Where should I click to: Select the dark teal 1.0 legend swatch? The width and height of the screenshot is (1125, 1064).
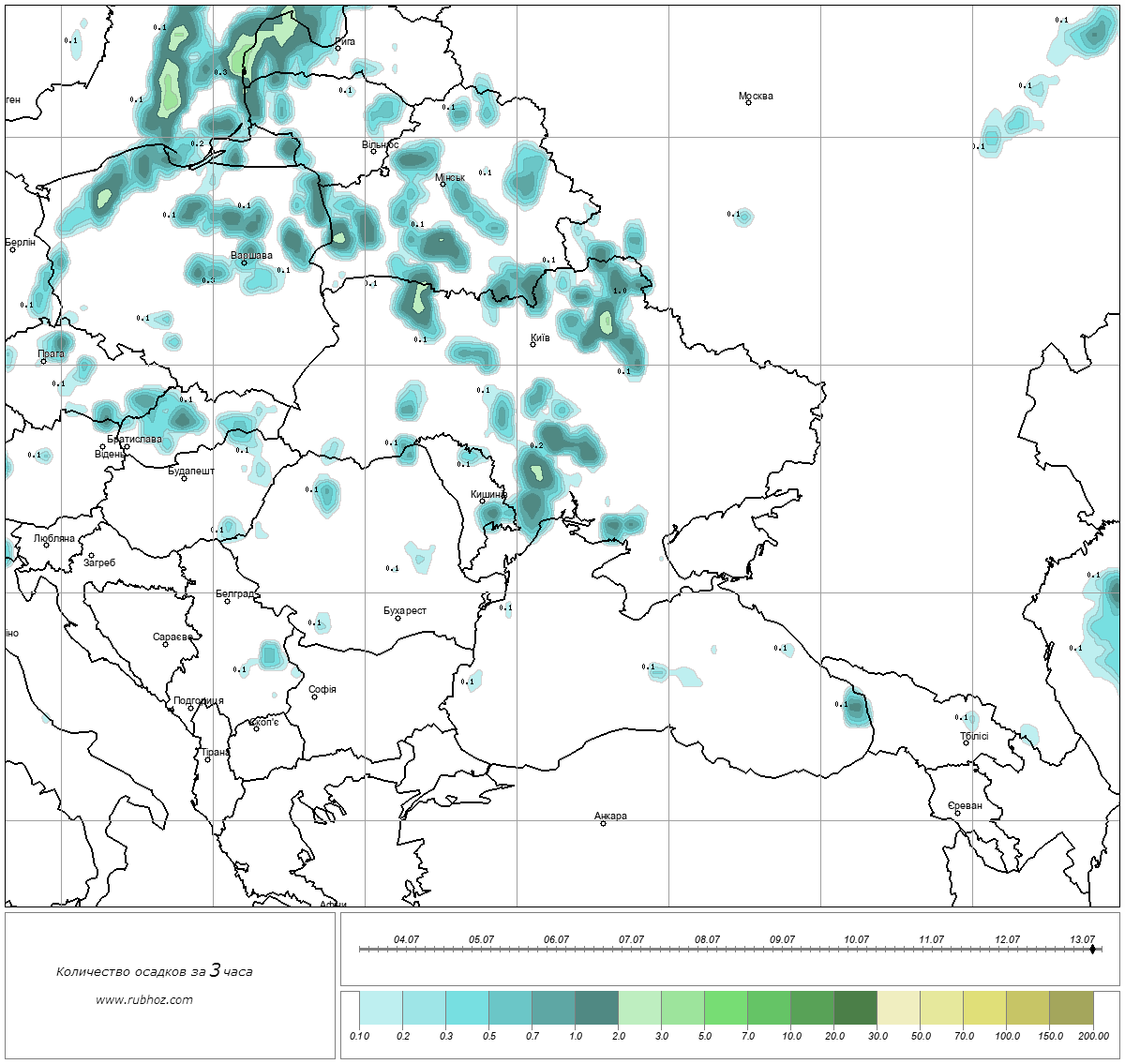[596, 1010]
